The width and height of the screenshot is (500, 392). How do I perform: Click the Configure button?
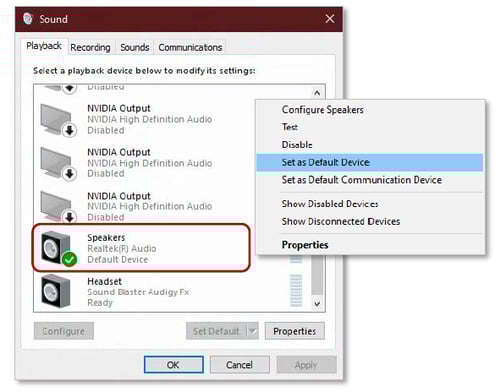[64, 331]
